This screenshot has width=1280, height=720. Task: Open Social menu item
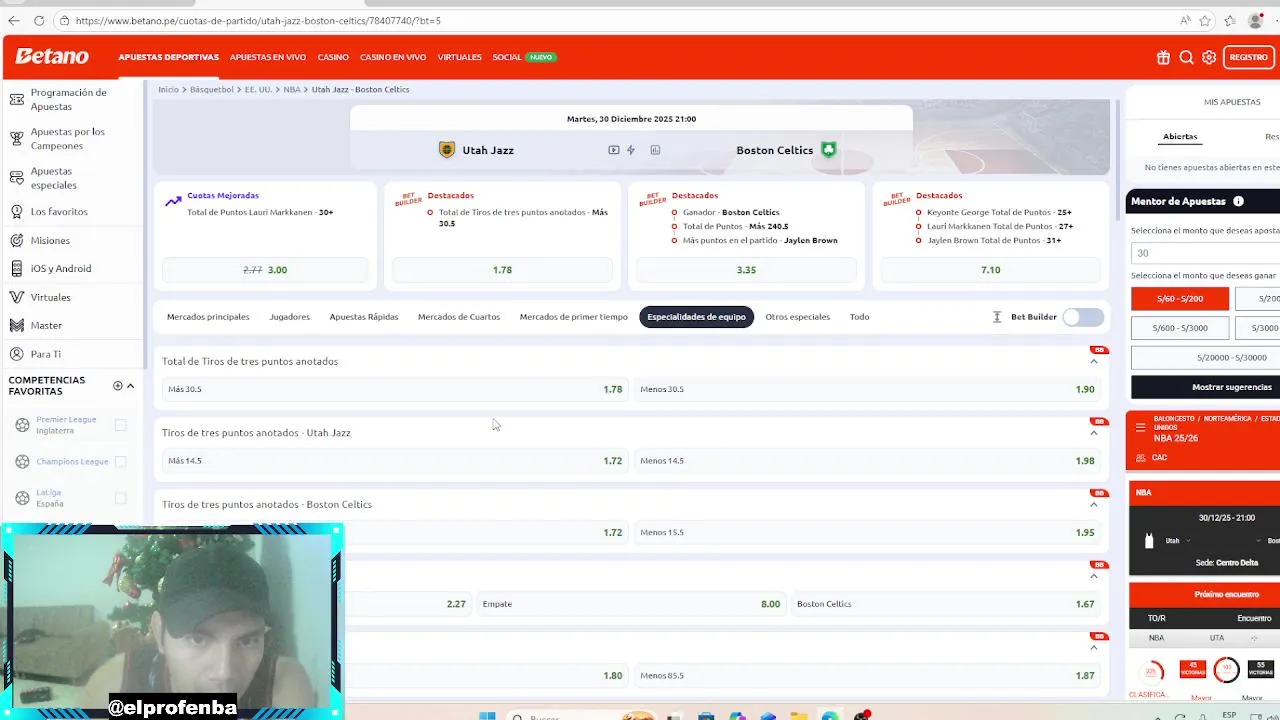(x=507, y=57)
